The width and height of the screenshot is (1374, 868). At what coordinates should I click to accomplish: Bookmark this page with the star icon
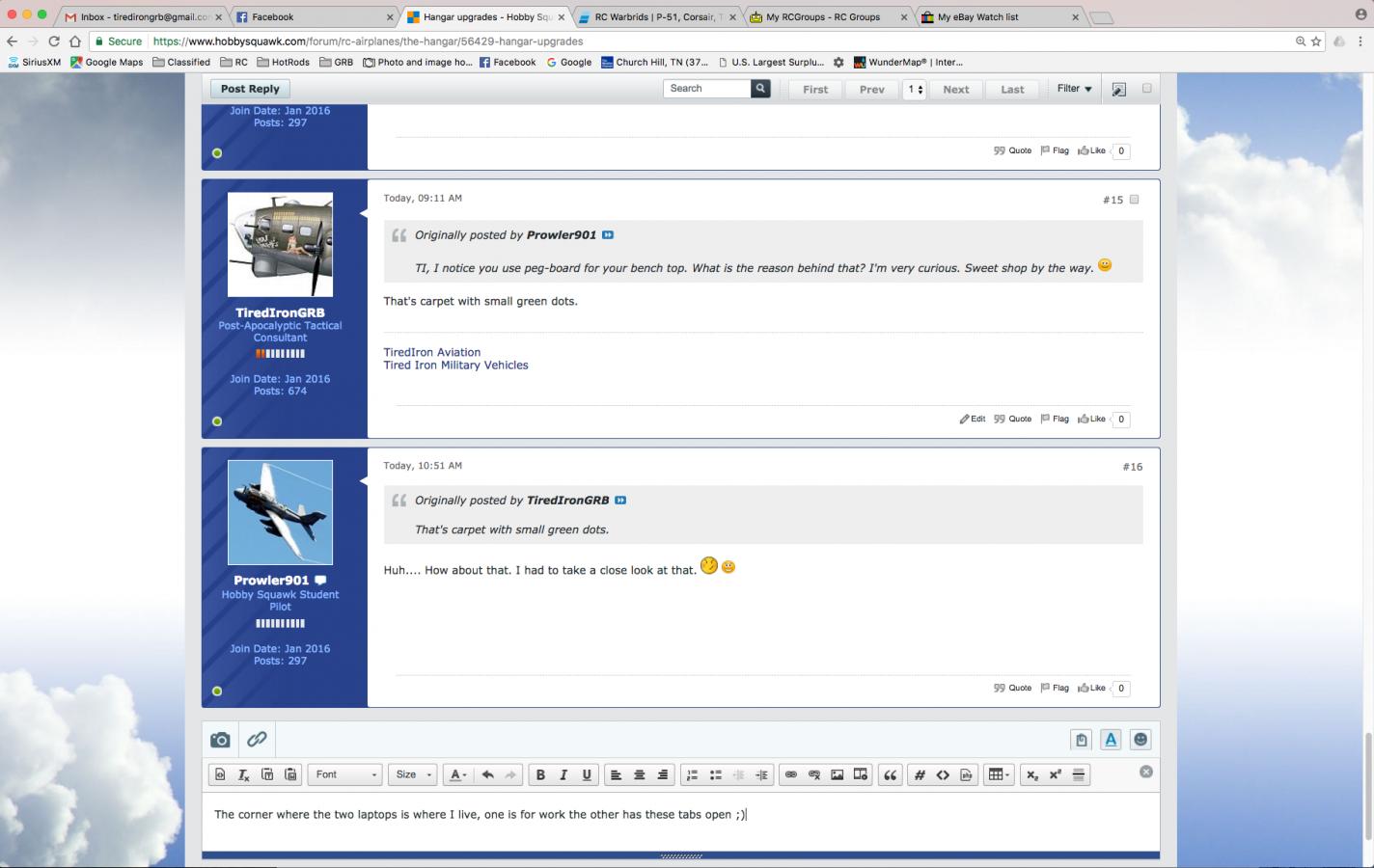[x=1316, y=41]
